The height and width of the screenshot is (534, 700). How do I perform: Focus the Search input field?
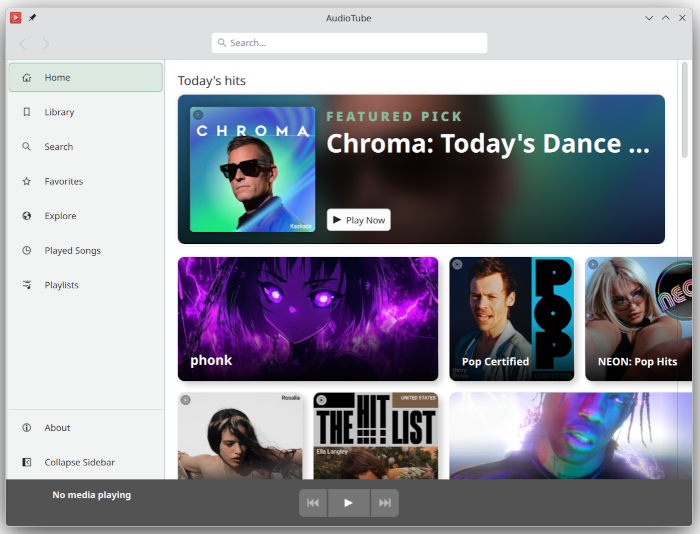click(x=349, y=43)
